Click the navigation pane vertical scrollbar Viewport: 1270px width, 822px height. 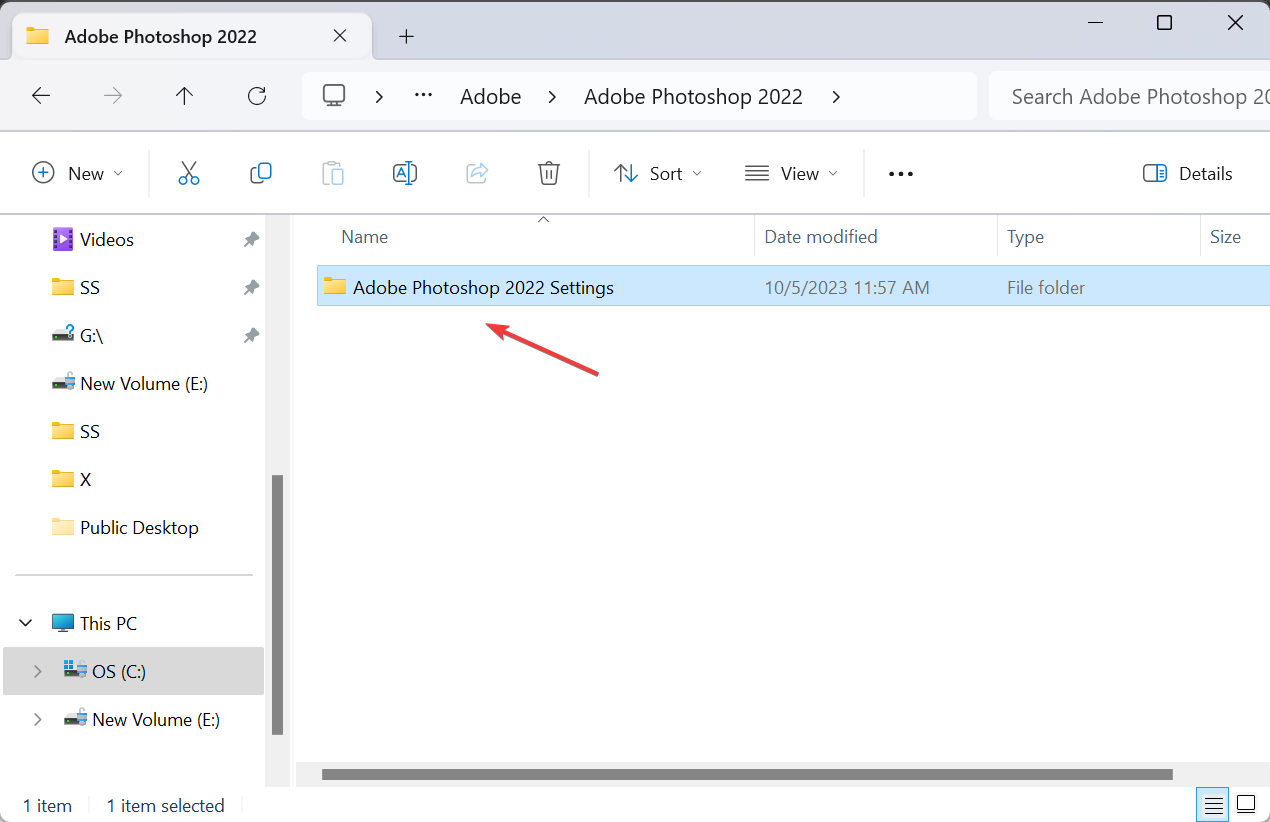tap(278, 605)
